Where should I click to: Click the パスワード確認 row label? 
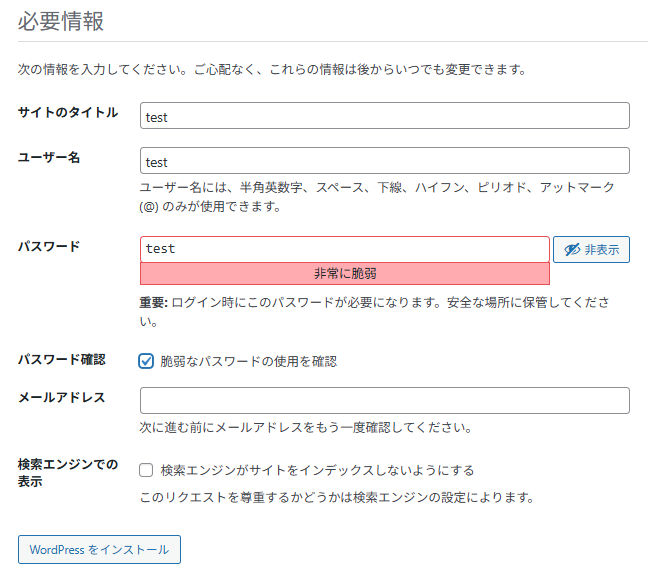point(61,359)
